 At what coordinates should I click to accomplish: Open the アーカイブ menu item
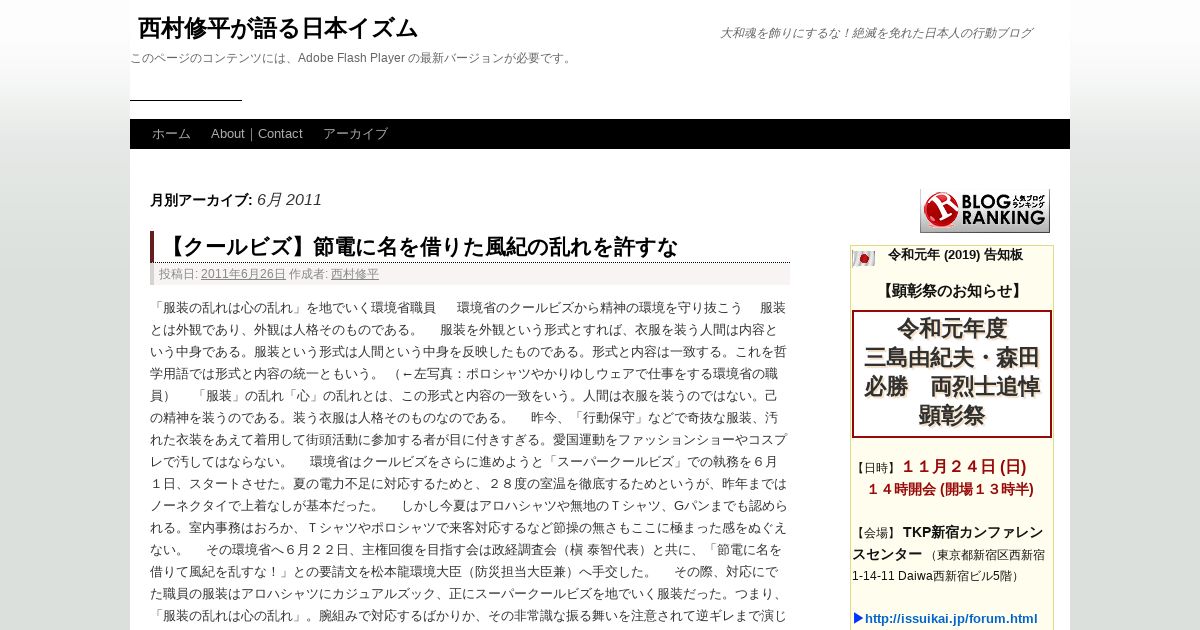click(x=355, y=134)
